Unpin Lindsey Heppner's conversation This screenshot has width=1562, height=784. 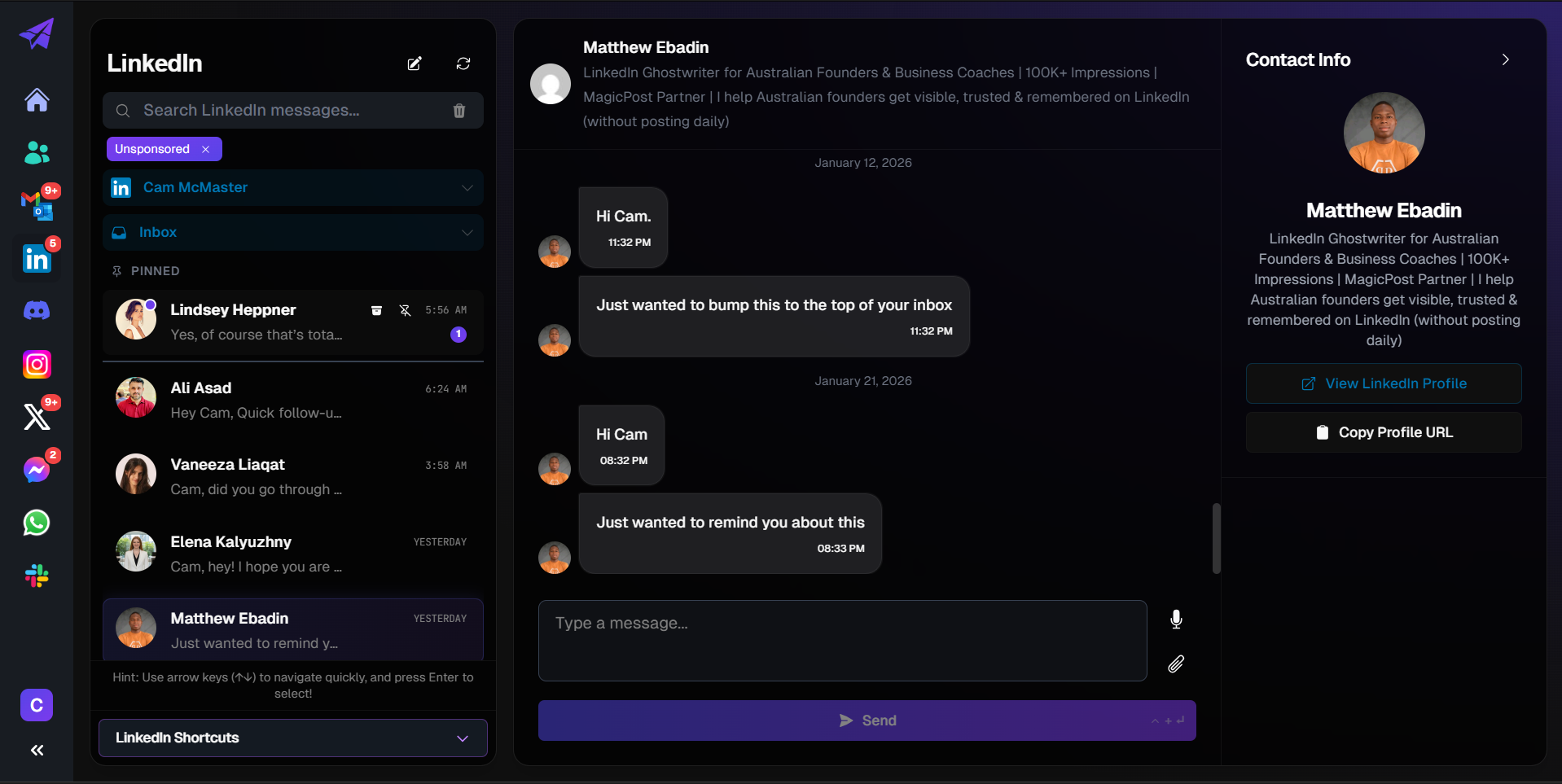tap(405, 310)
